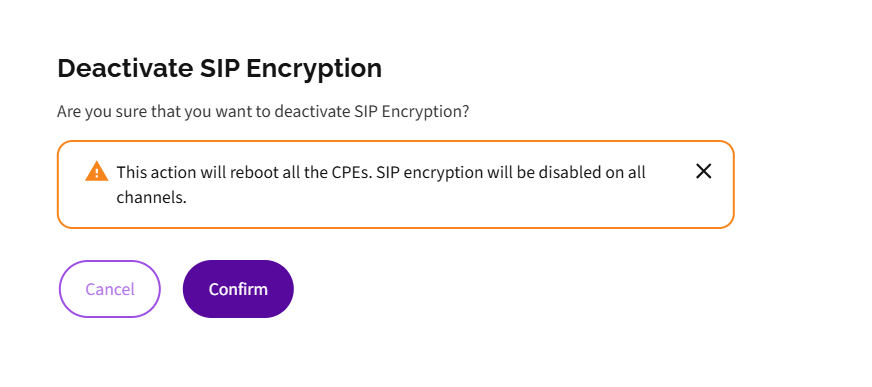872x387 pixels.
Task: Select the "Deactivate SIP Encryption" dialog heading
Action: pos(220,68)
